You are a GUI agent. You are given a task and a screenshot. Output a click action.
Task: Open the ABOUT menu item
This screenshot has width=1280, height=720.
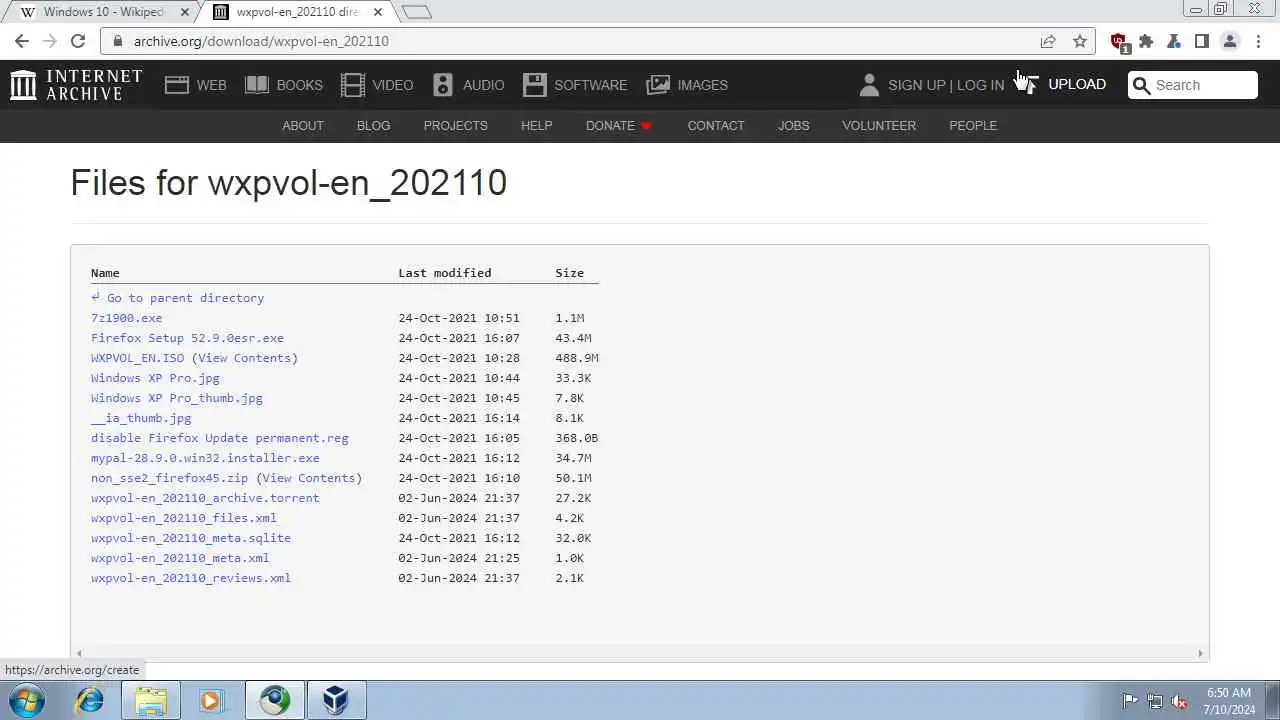pyautogui.click(x=303, y=126)
